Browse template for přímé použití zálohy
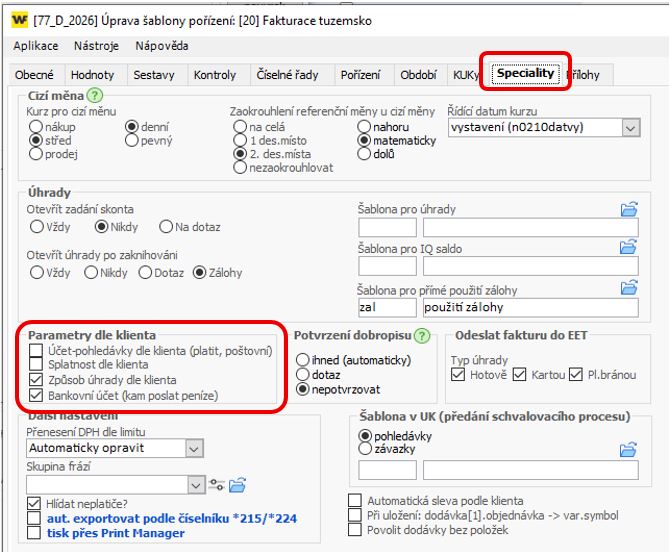Image resolution: width=670 pixels, height=552 pixels. (x=628, y=288)
